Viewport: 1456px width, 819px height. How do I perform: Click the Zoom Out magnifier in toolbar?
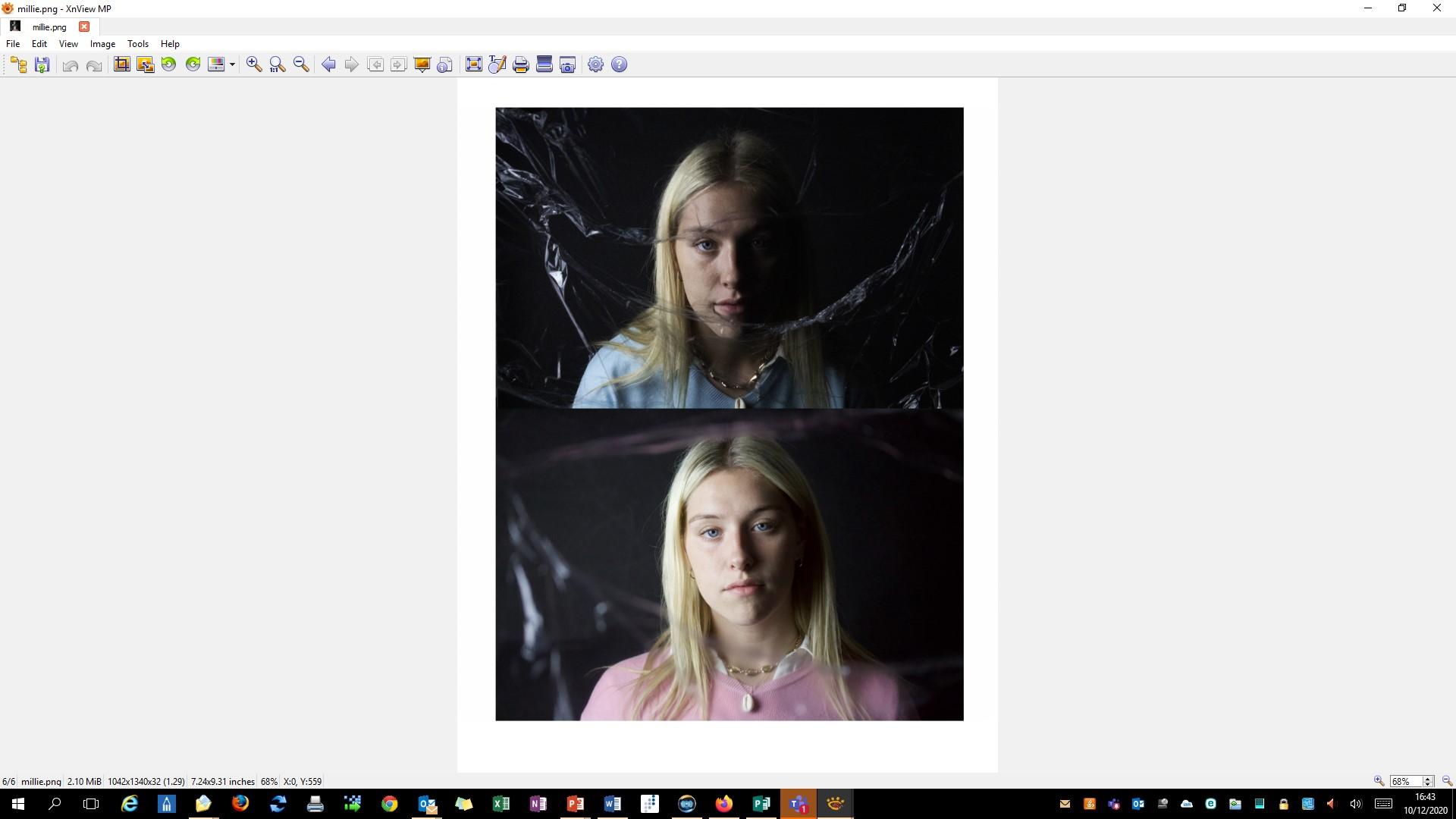click(x=301, y=64)
